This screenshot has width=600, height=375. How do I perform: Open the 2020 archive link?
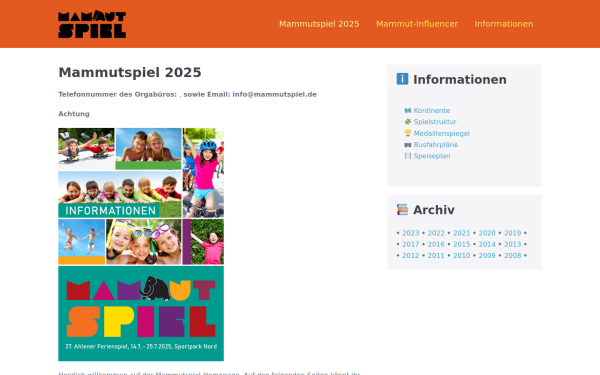(487, 233)
